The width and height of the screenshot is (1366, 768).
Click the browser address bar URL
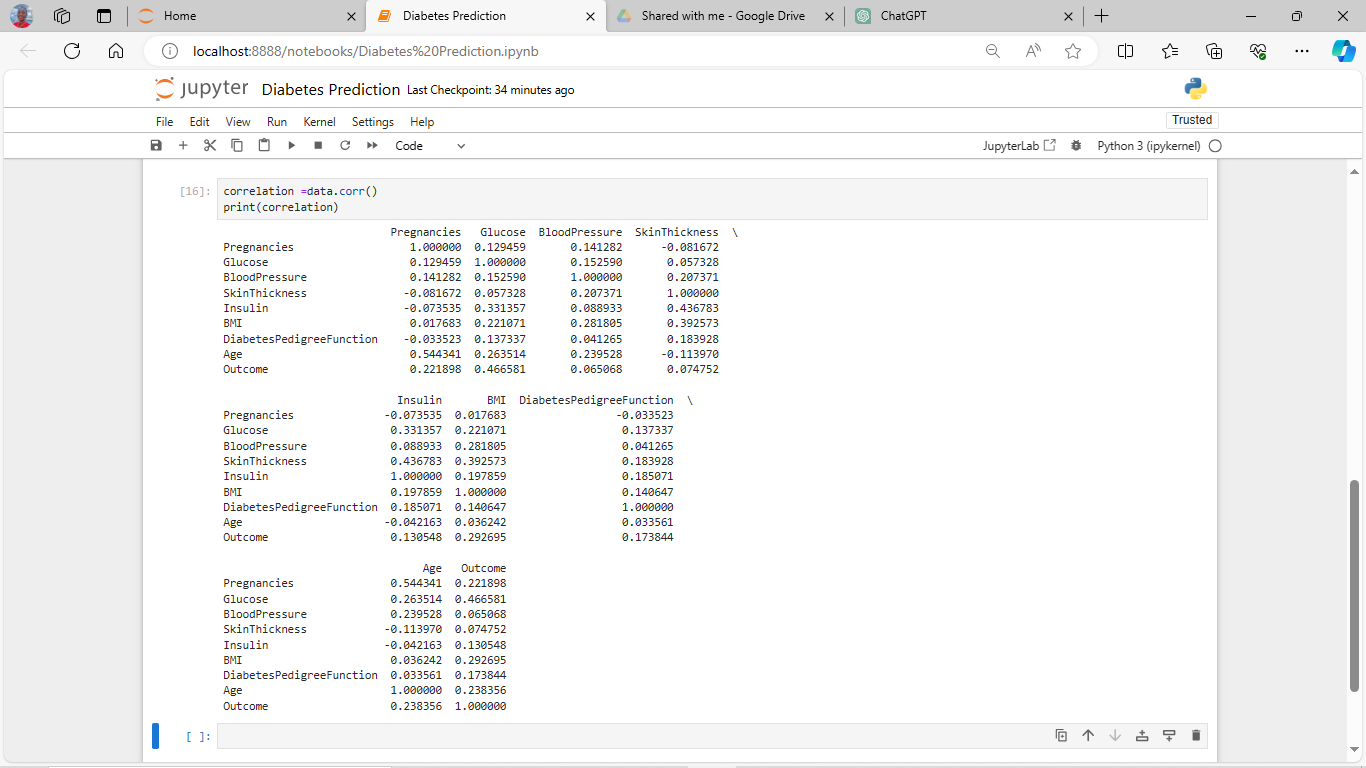[x=365, y=51]
